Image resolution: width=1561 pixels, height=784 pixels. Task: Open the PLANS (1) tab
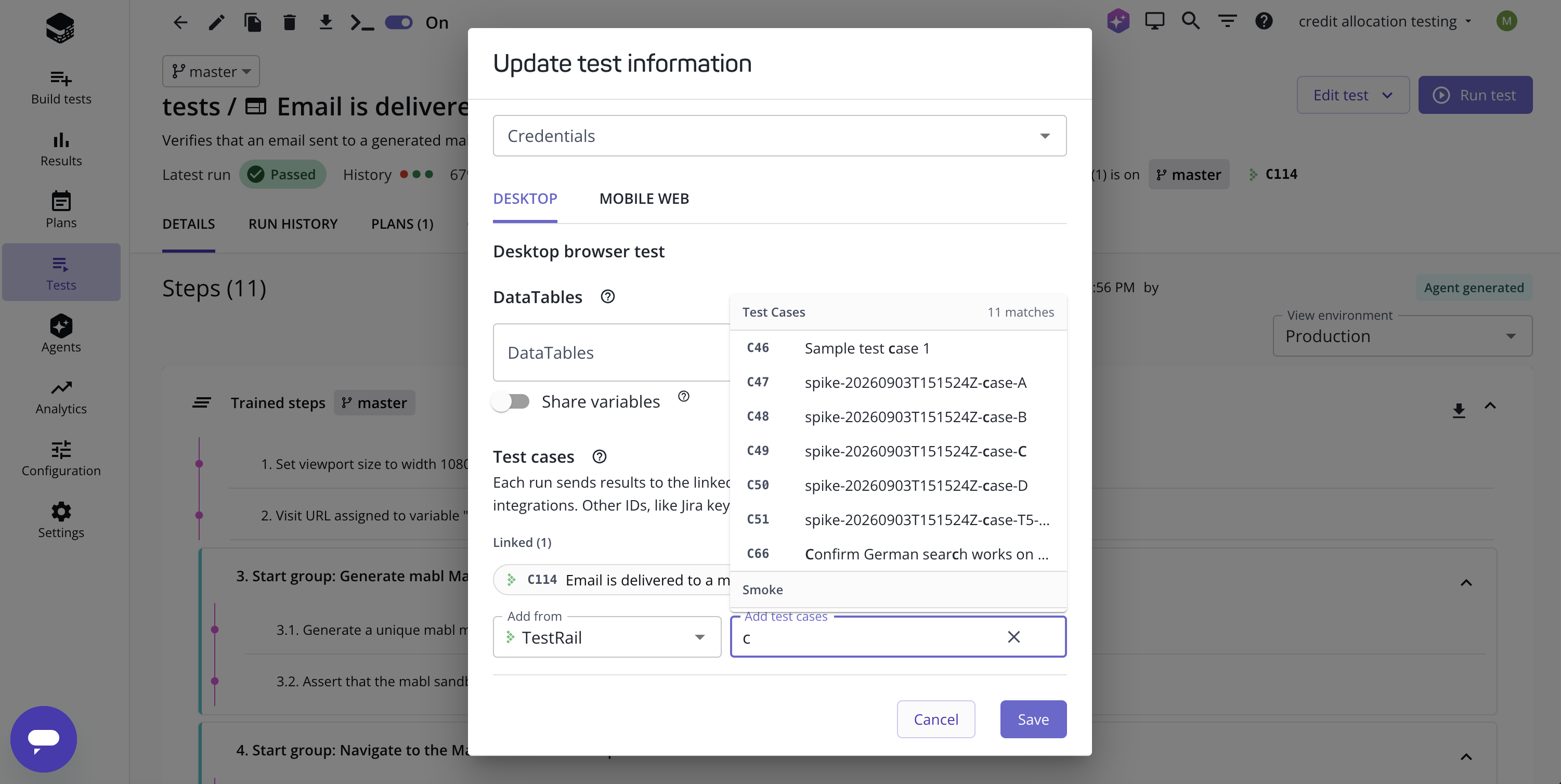tap(402, 224)
